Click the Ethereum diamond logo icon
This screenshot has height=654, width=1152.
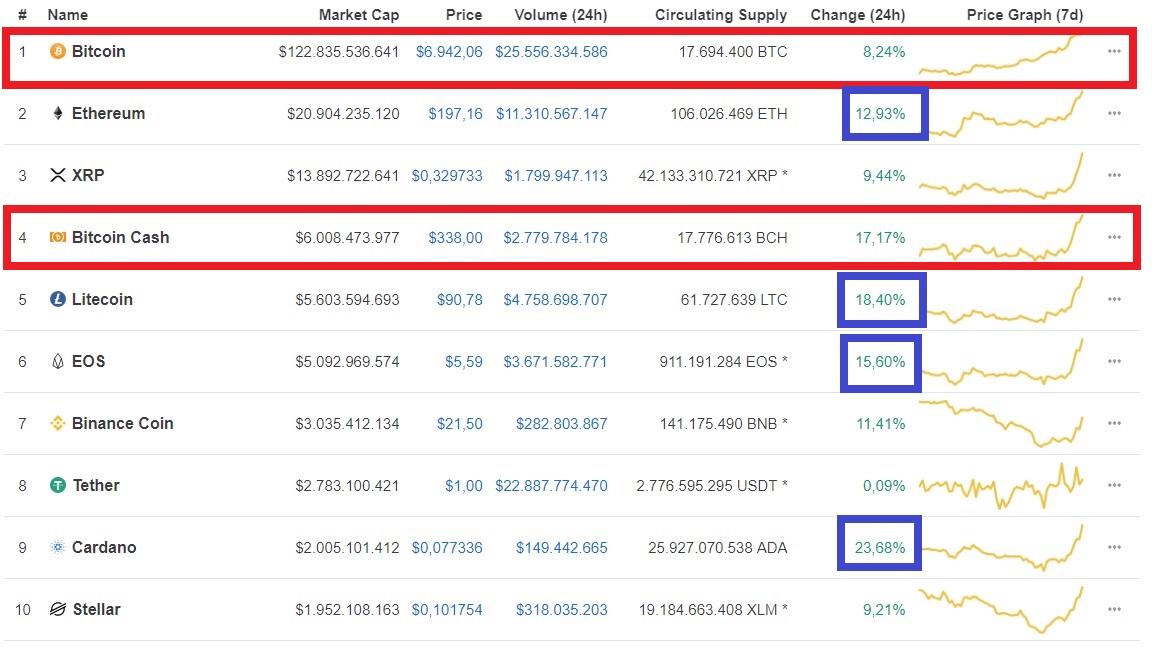(x=57, y=113)
